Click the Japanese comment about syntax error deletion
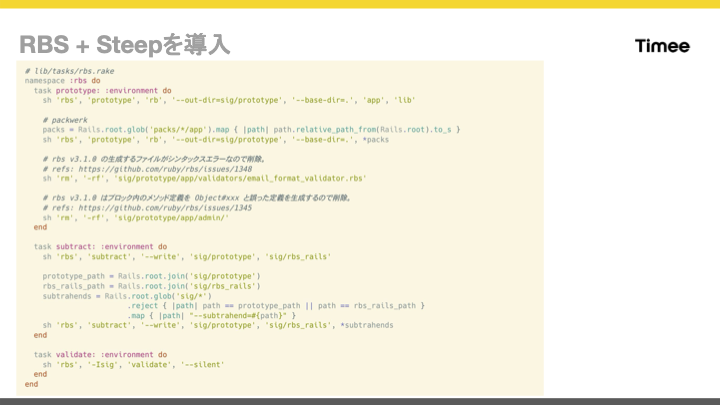The width and height of the screenshot is (720, 405). tap(154, 159)
